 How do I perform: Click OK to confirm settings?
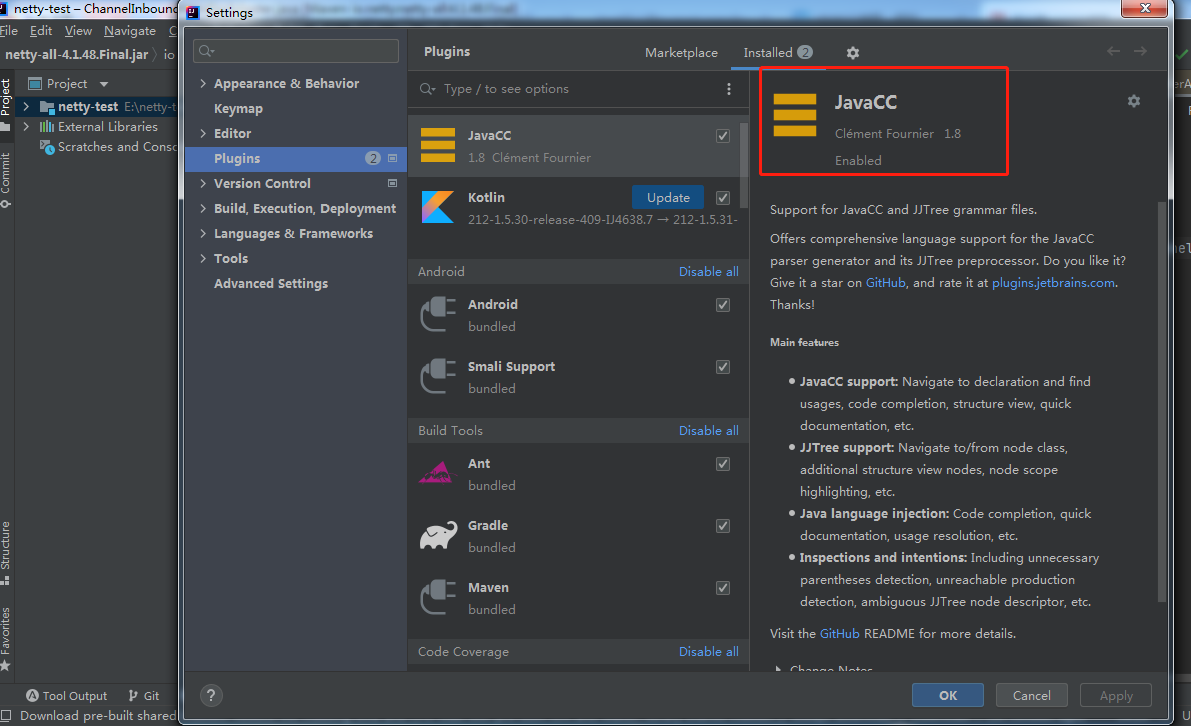coord(948,696)
